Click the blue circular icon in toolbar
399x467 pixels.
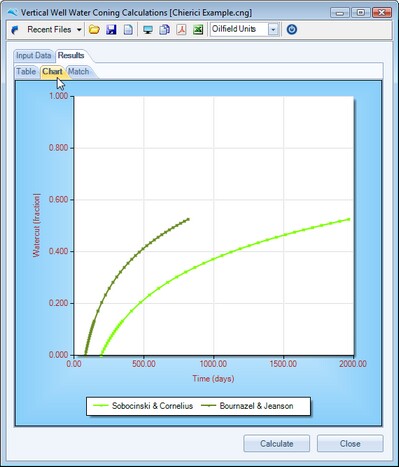(292, 30)
